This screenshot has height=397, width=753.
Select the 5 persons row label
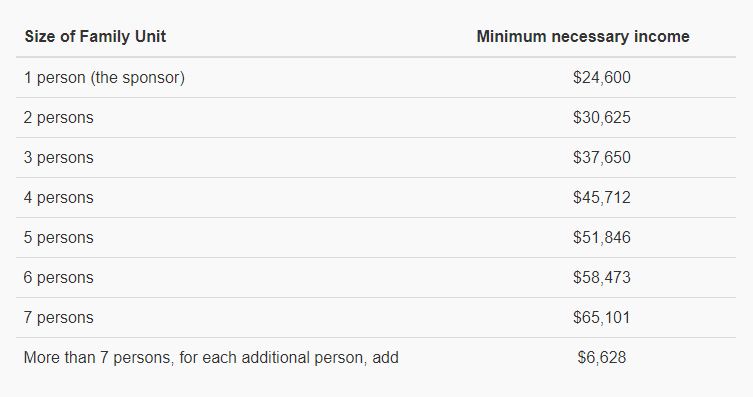point(59,238)
